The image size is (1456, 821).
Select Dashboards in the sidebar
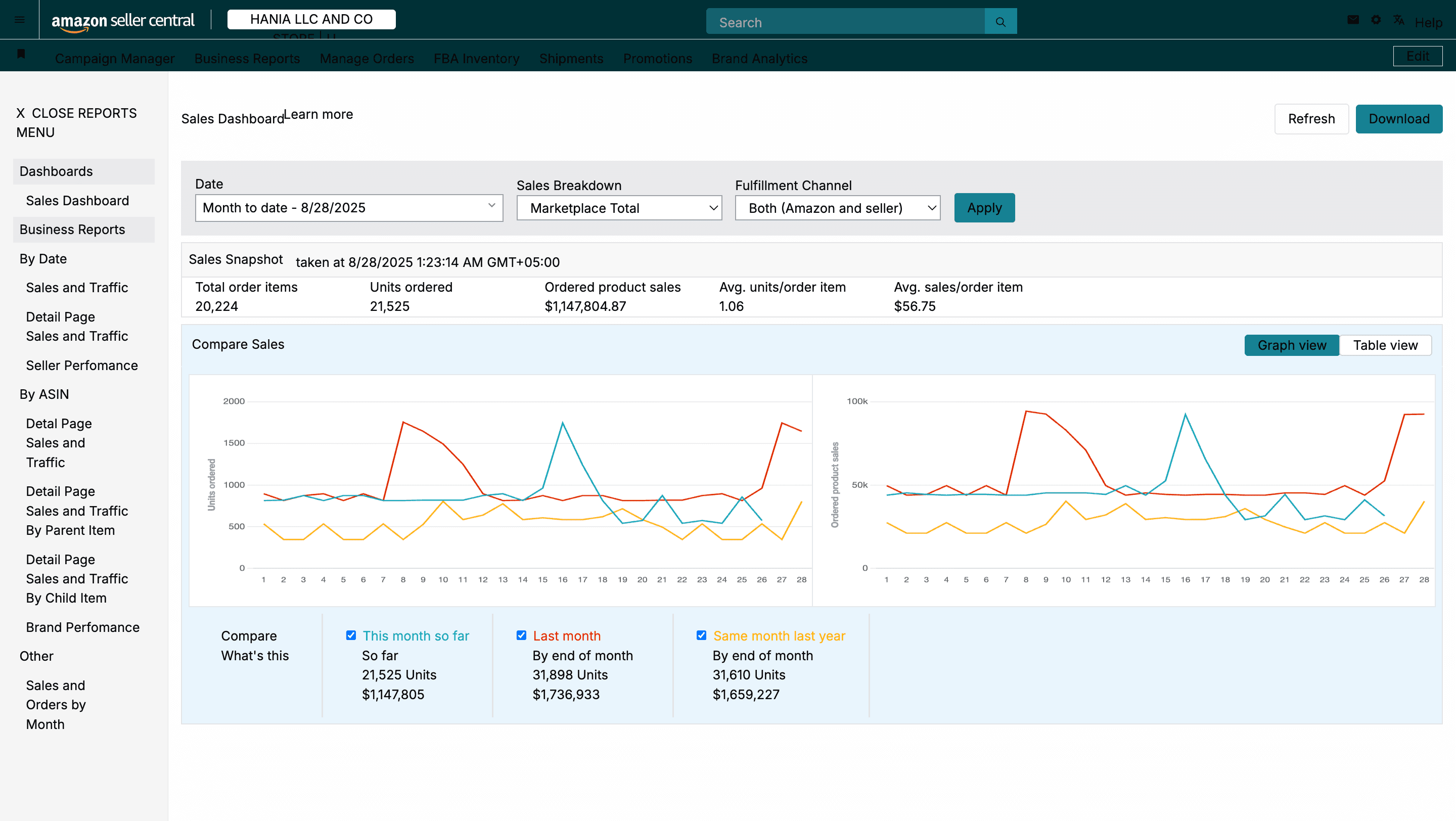[83, 171]
